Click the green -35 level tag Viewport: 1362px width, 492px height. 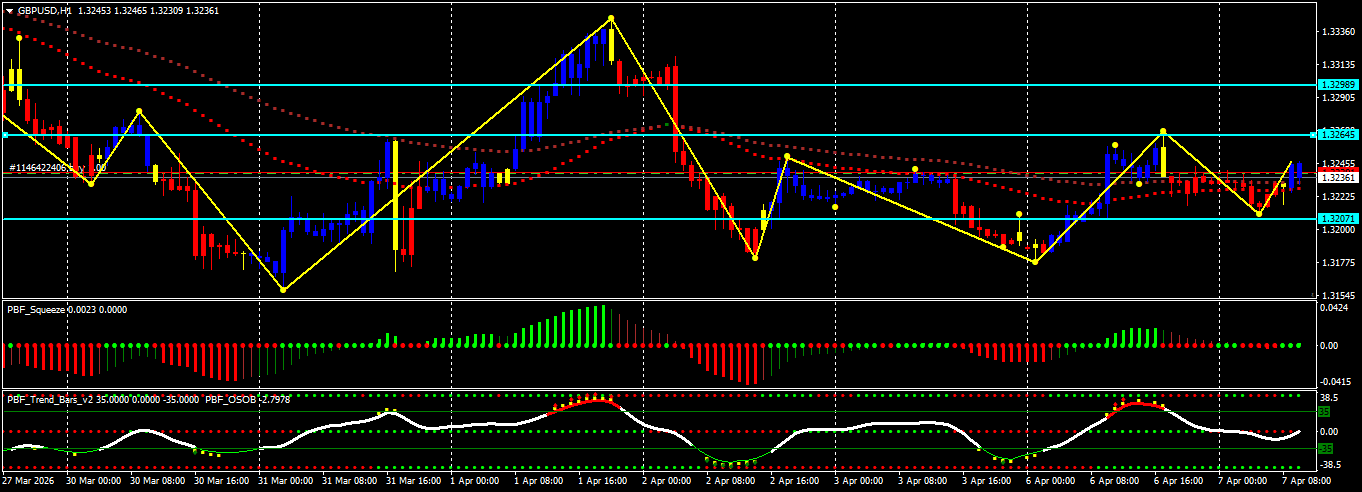tap(1325, 448)
